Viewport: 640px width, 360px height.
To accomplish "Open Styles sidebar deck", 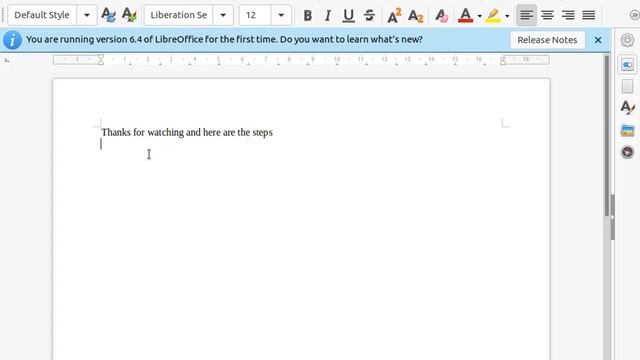I will pos(627,108).
